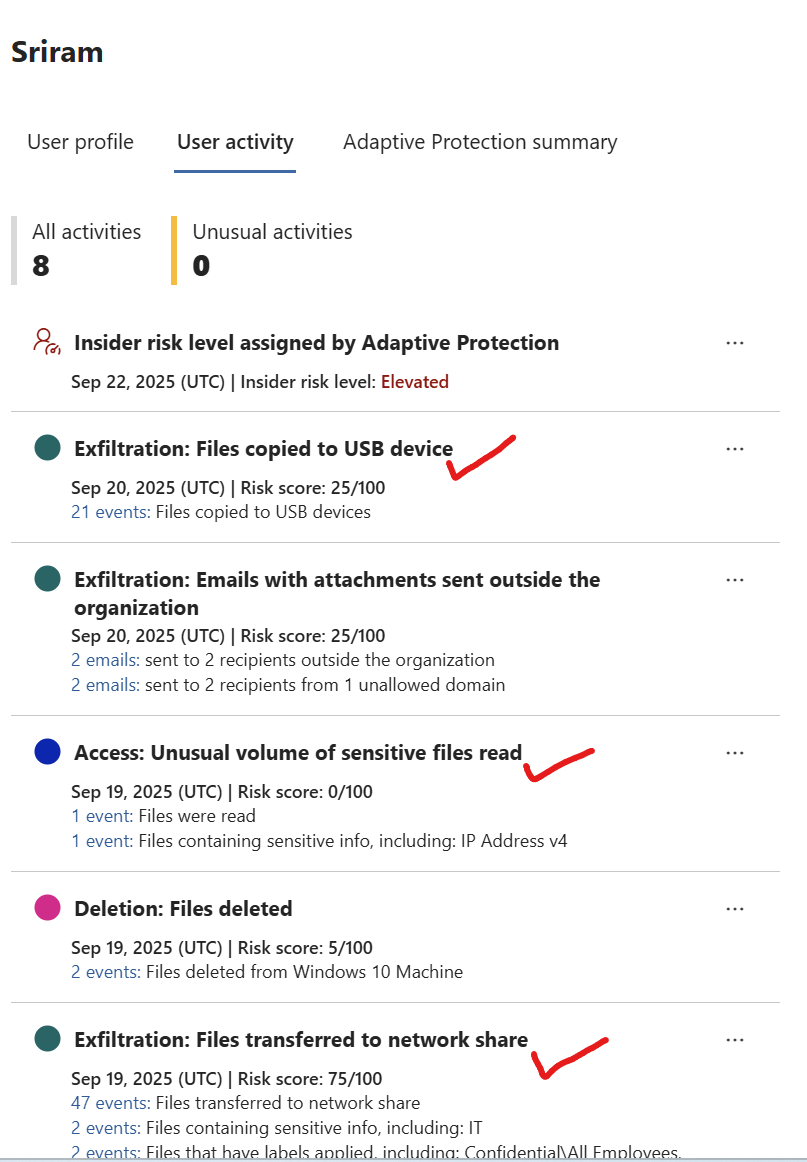Open more options for Files copied to USB
This screenshot has width=807, height=1162.
[735, 449]
